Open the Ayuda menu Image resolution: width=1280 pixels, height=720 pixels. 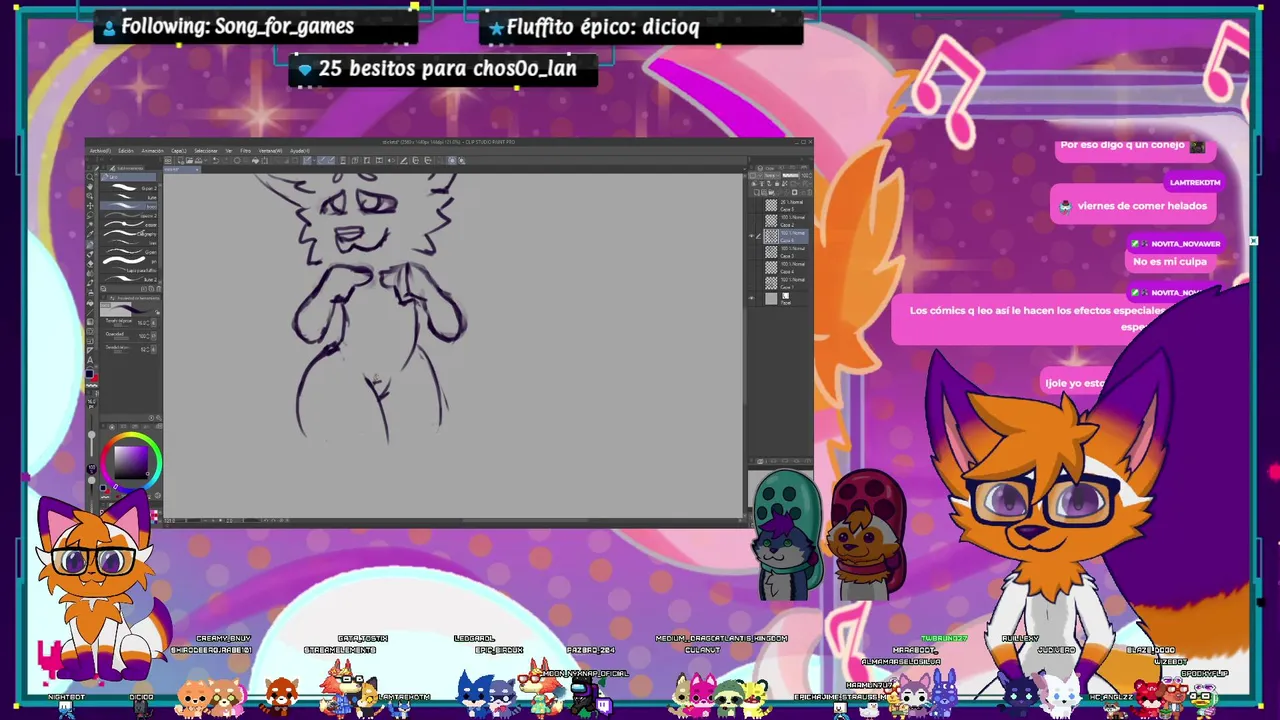[300, 151]
